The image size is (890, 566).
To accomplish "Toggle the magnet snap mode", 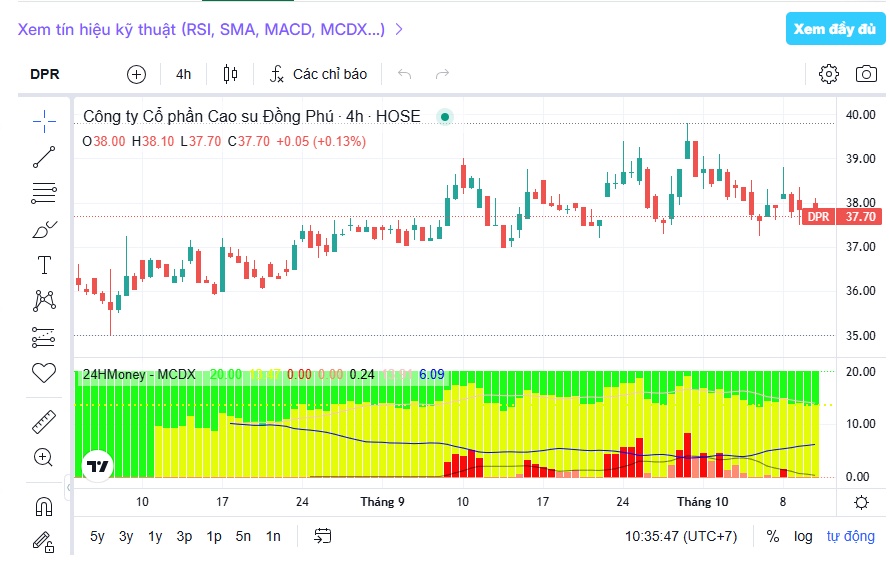I will [x=44, y=506].
